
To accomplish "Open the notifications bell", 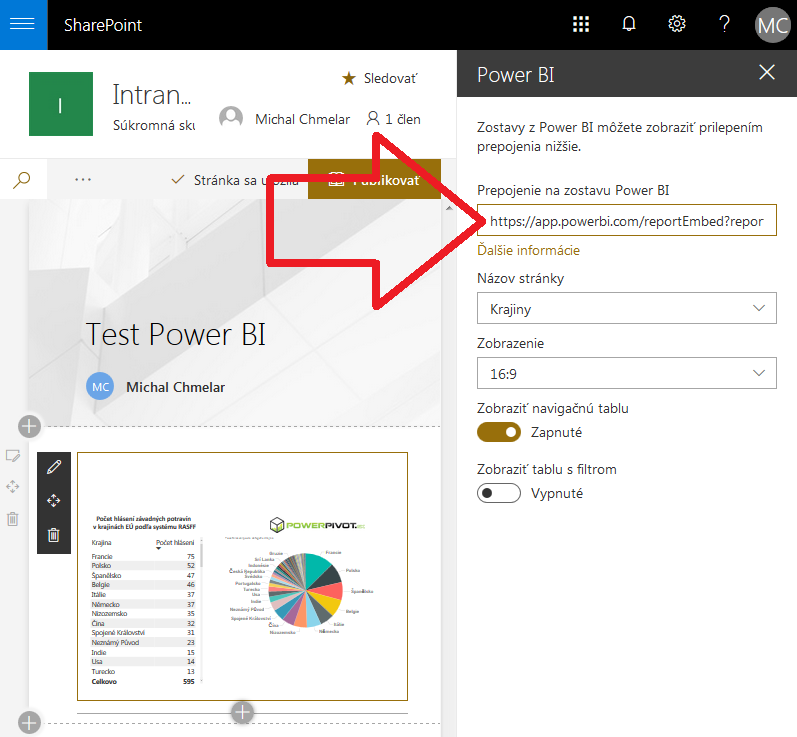I will tap(629, 24).
